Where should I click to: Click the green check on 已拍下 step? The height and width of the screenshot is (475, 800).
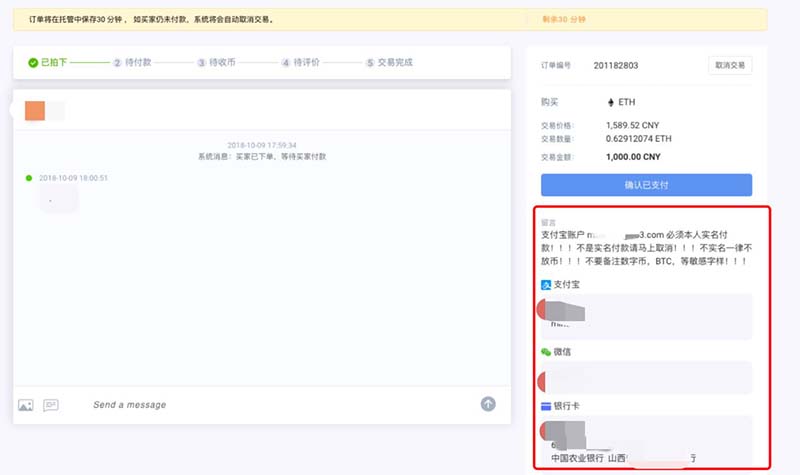pyautogui.click(x=33, y=62)
